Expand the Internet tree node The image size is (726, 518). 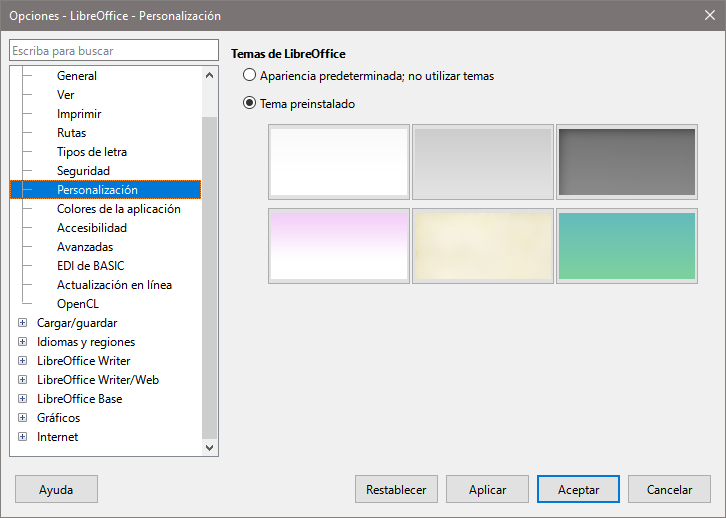[22, 437]
